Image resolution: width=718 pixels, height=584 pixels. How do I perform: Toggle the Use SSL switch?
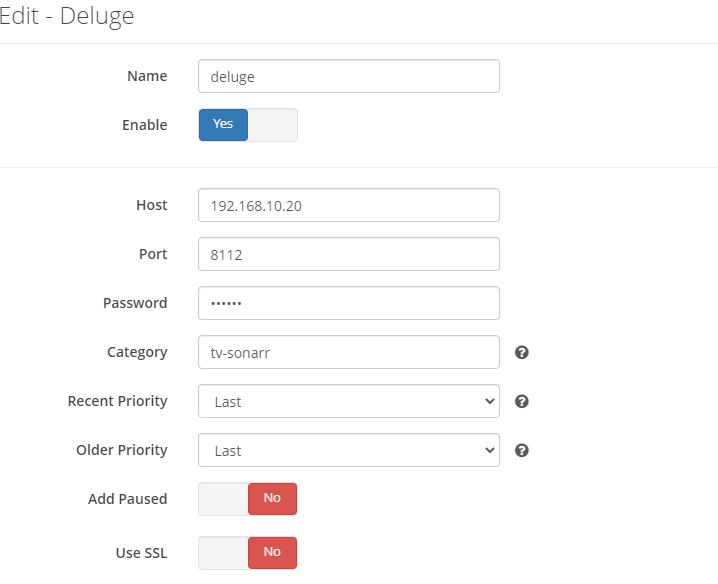[x=248, y=553]
